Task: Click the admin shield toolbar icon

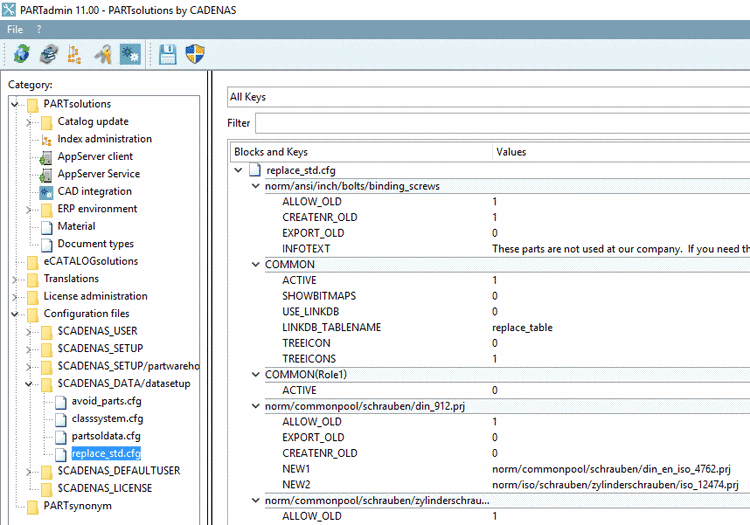Action: point(196,55)
